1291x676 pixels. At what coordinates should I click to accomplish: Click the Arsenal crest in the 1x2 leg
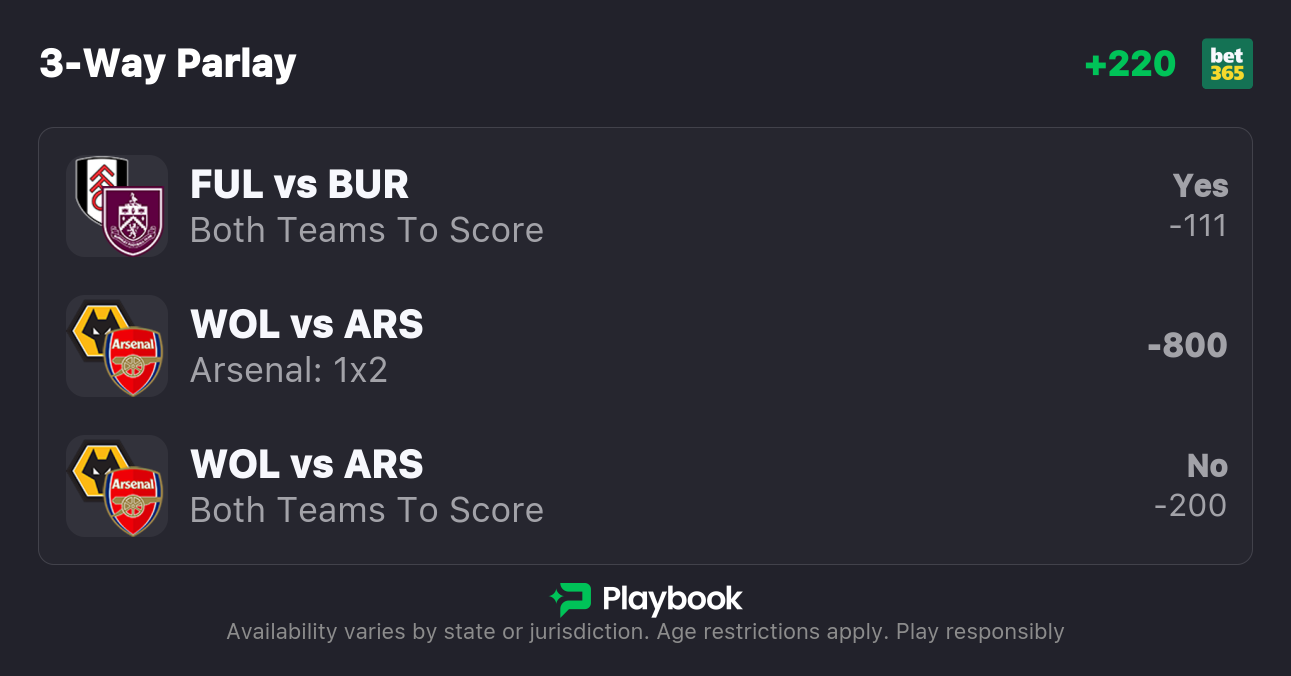tap(133, 360)
